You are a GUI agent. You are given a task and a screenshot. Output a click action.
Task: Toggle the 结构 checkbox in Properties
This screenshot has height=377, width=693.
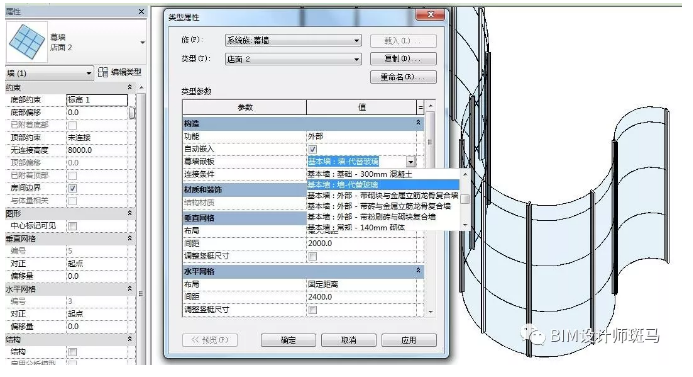[x=72, y=352]
